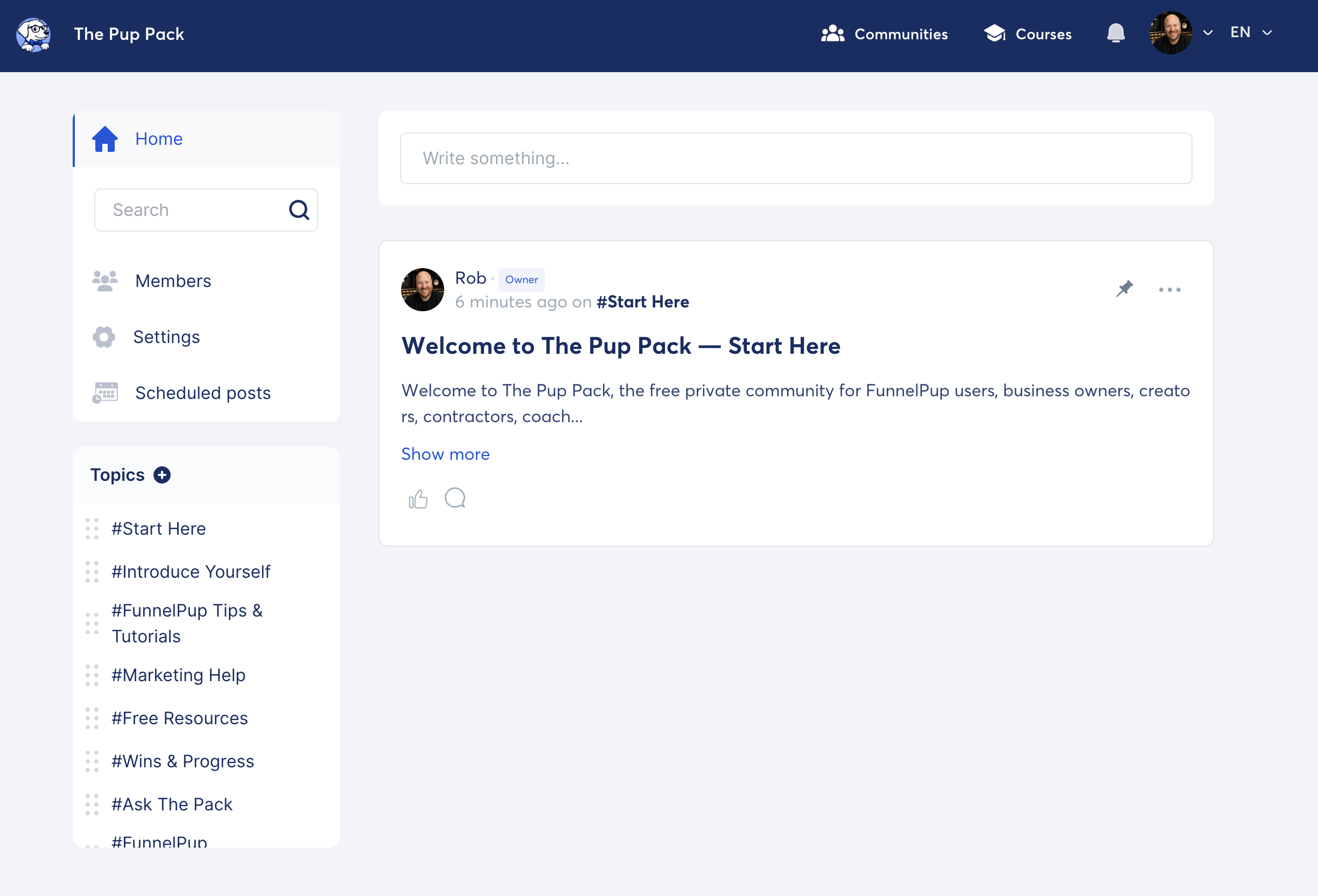Select Home in the sidebar
Screen dimensions: 1318x896
click(206, 139)
